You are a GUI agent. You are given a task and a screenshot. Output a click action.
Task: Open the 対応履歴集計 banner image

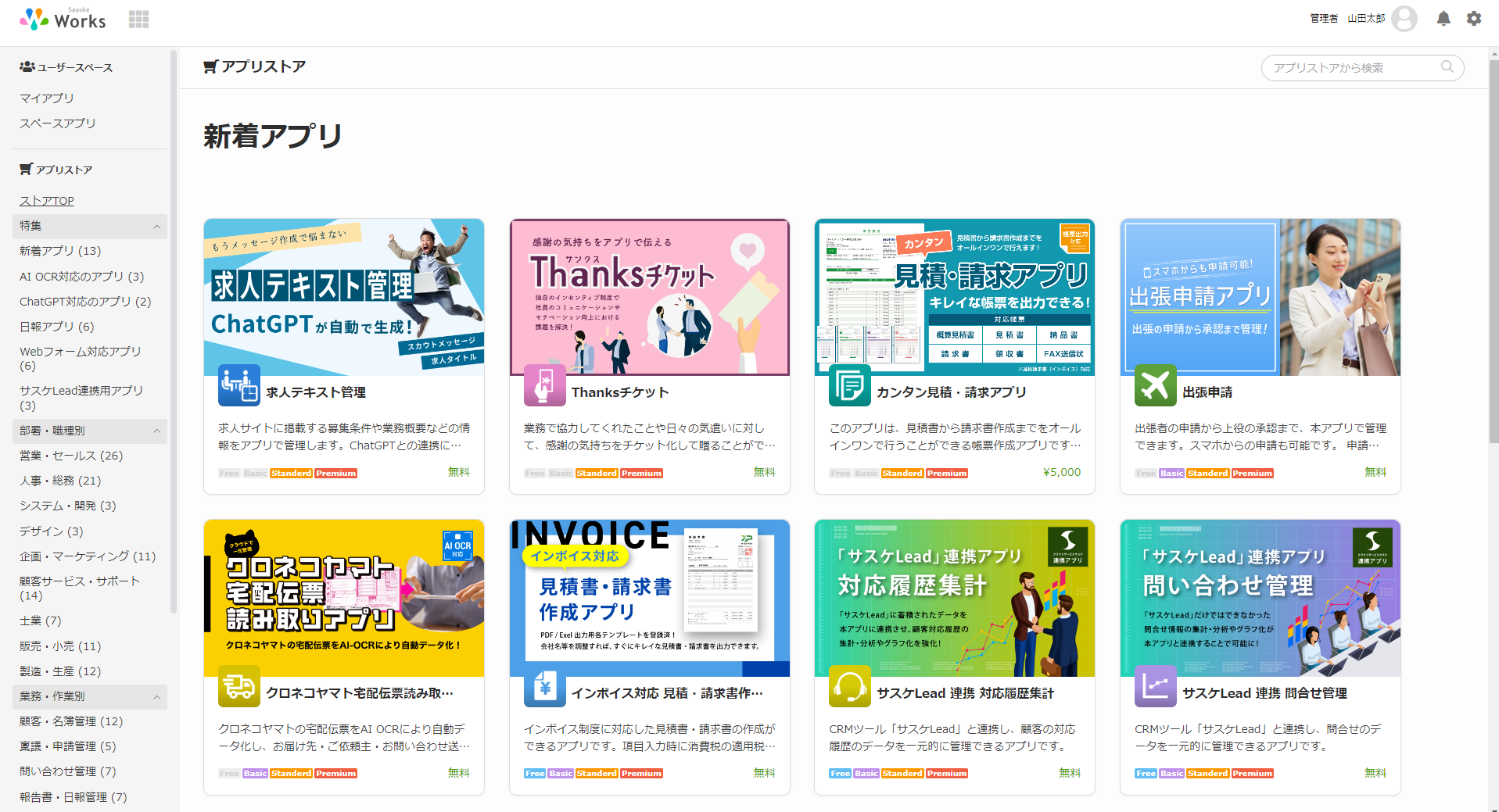[955, 598]
